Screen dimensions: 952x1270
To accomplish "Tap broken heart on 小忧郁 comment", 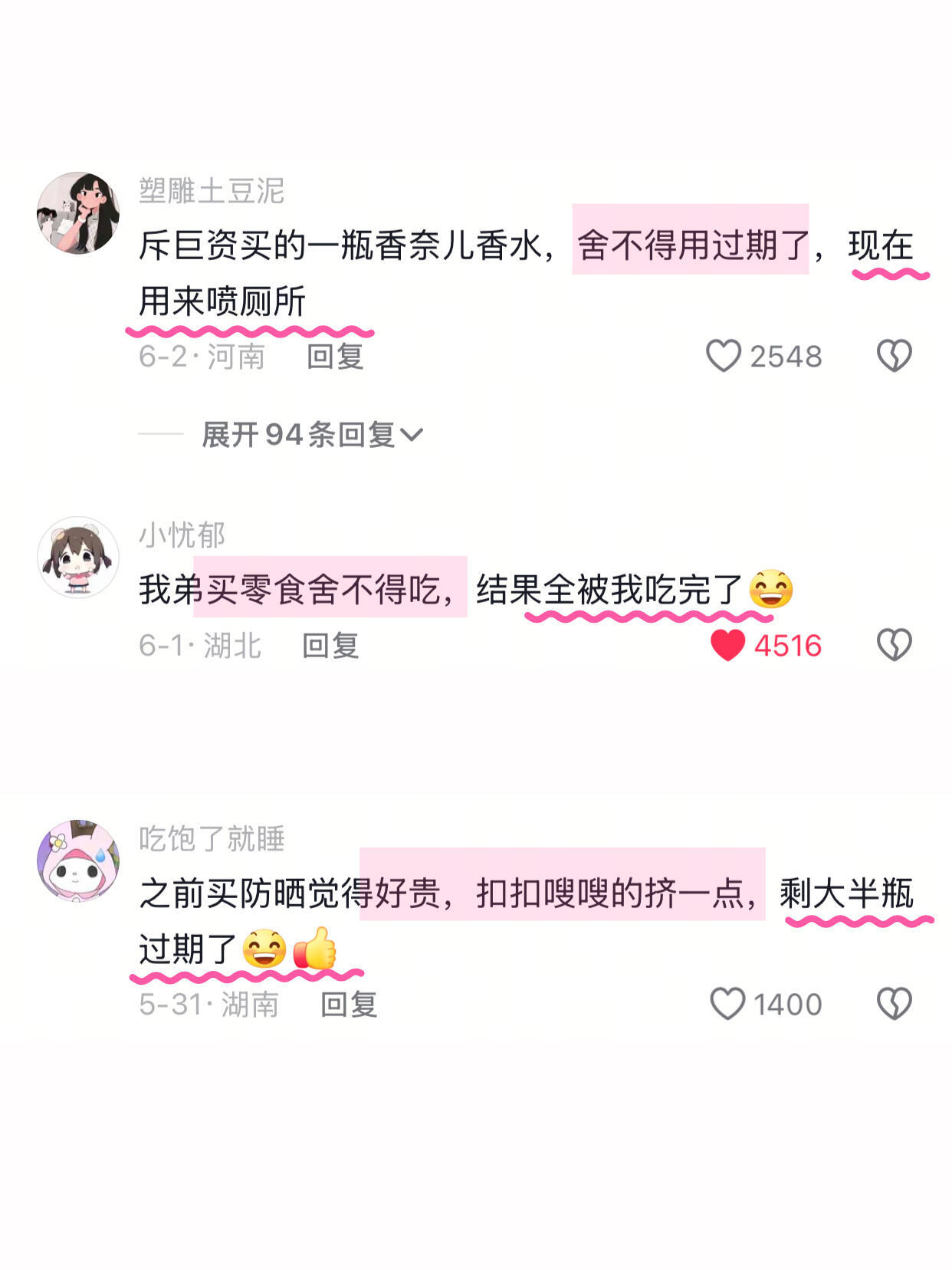I will 894,645.
